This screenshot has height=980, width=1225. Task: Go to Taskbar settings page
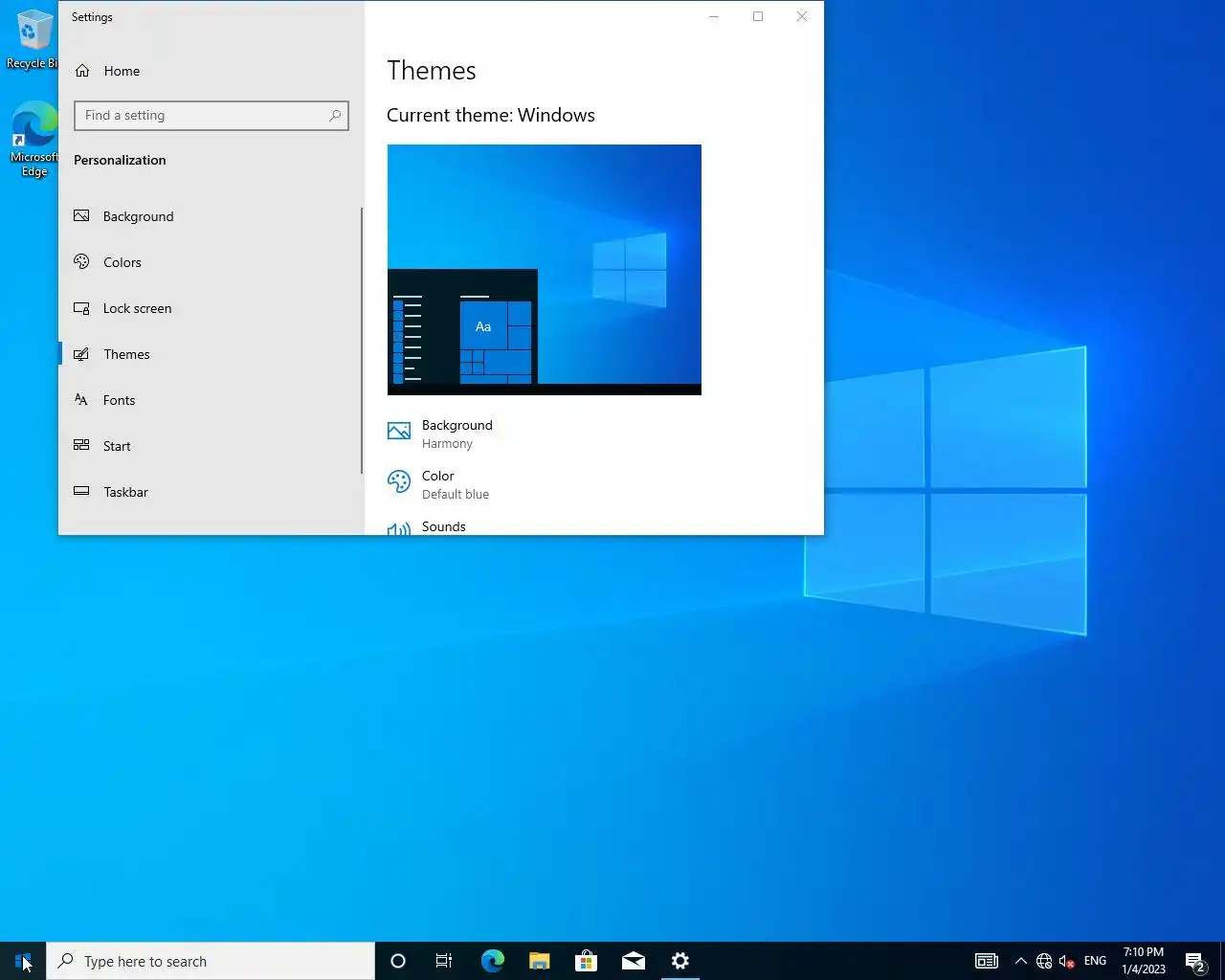click(211, 492)
